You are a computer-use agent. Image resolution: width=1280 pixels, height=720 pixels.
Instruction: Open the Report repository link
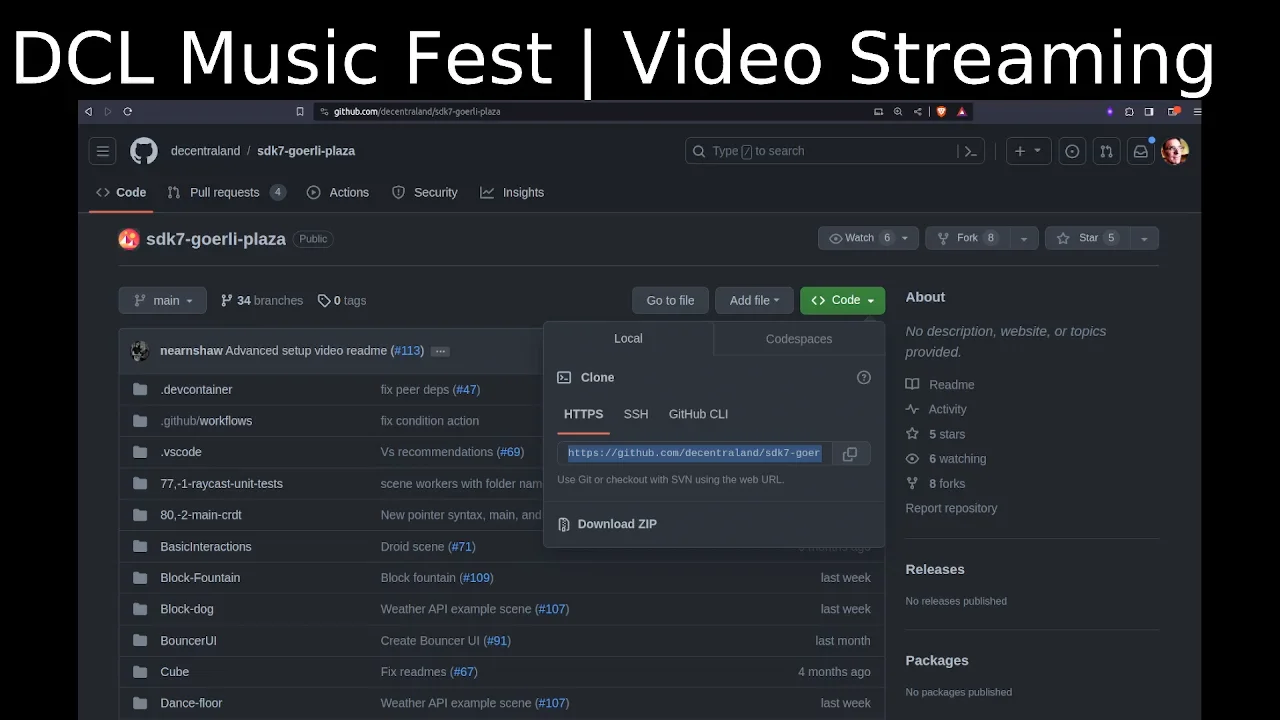coord(951,508)
